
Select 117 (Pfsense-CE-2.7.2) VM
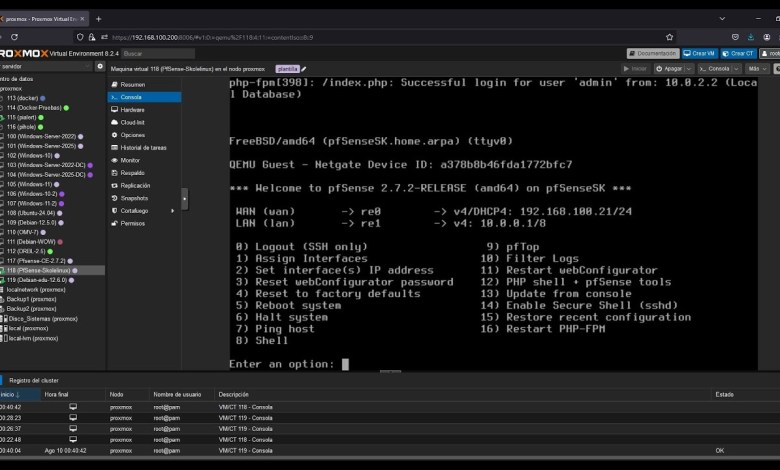tap(36, 261)
